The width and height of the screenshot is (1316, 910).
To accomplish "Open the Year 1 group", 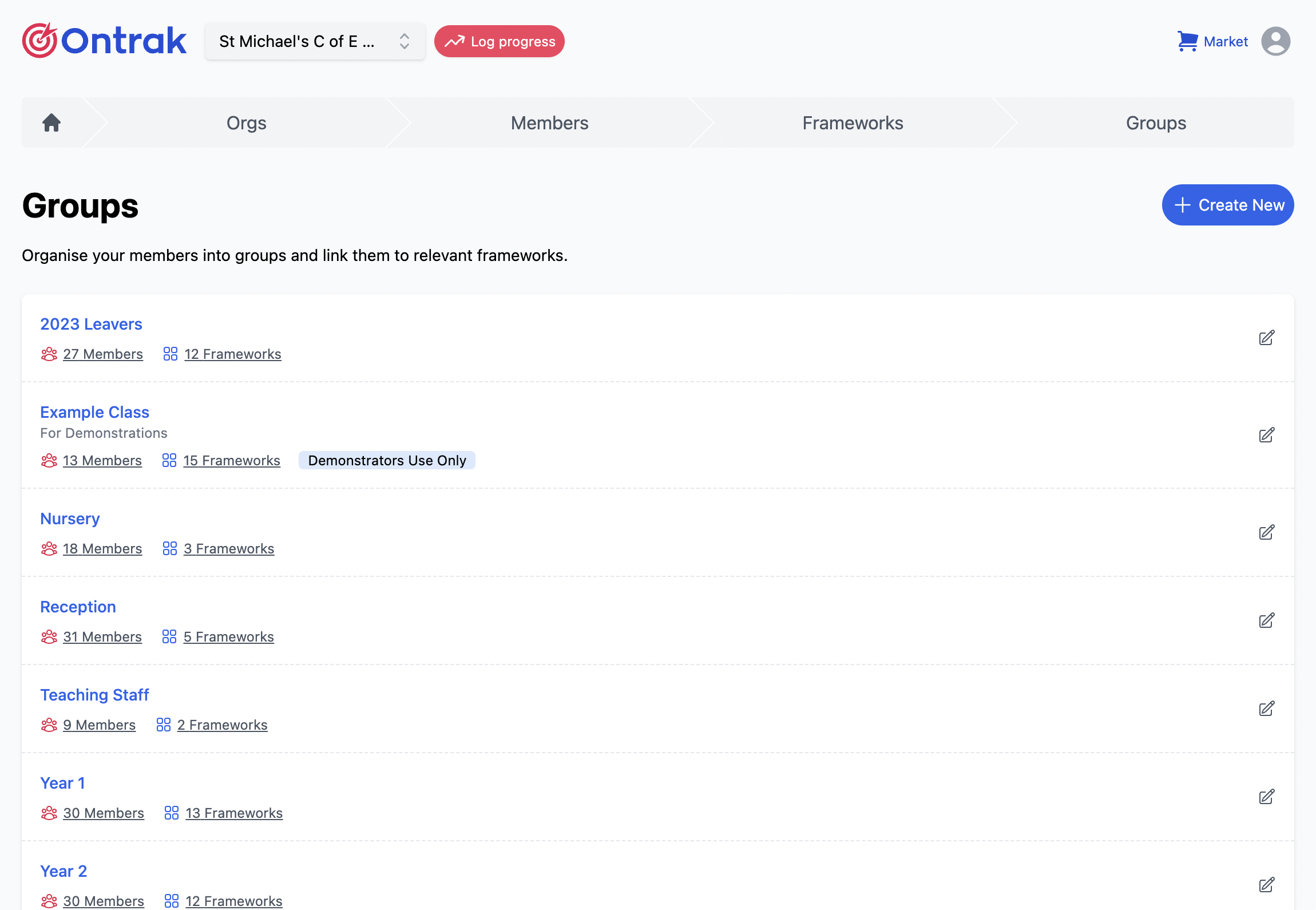I will [x=62, y=782].
